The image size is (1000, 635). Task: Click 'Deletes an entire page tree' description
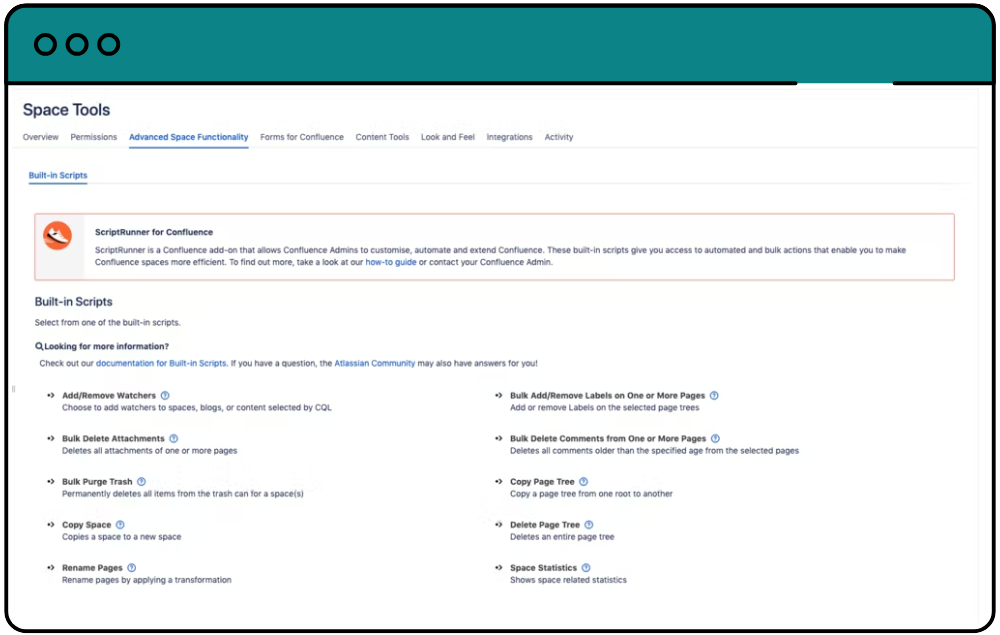pos(562,537)
